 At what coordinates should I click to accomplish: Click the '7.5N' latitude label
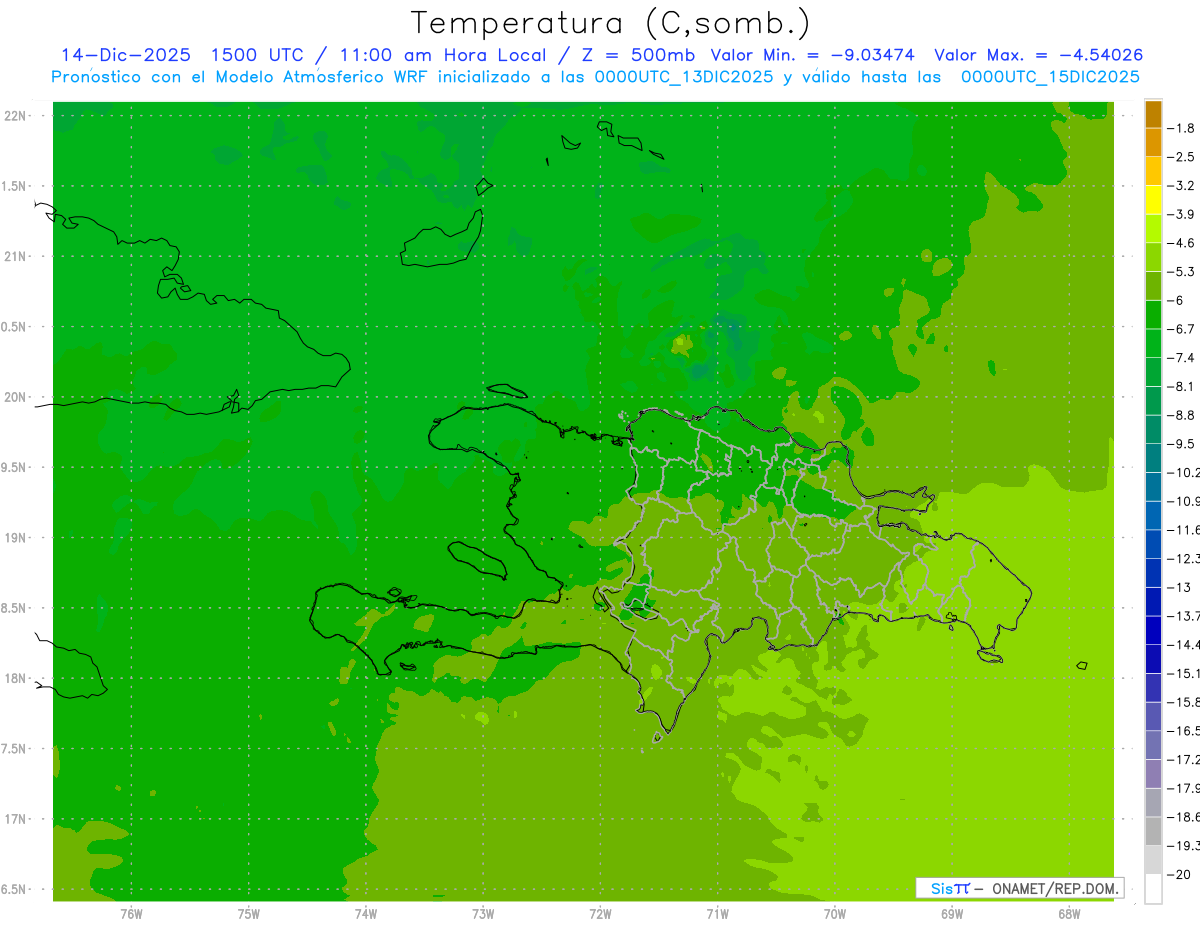[x=14, y=749]
